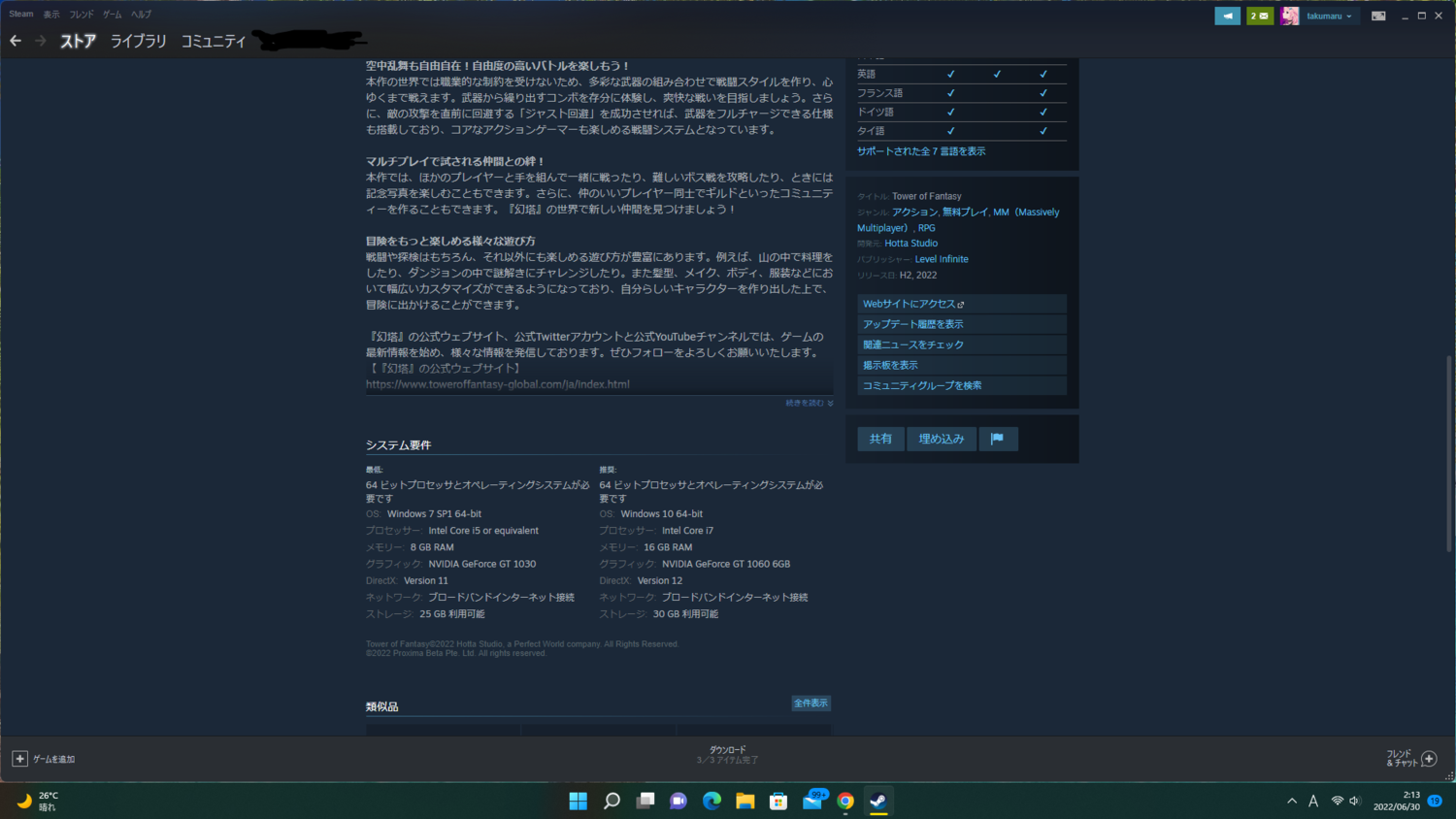Open the Big Picture mode icon
1456x819 pixels.
click(1378, 16)
